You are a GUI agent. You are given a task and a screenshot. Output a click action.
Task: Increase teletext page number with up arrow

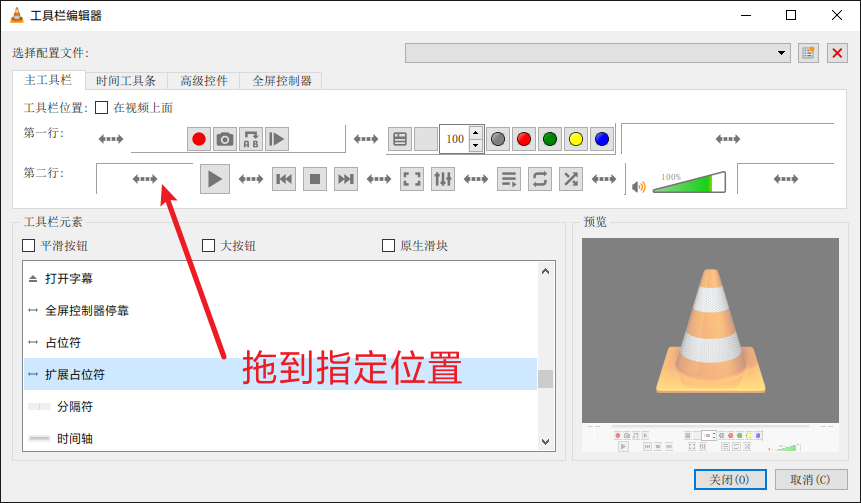[x=476, y=132]
